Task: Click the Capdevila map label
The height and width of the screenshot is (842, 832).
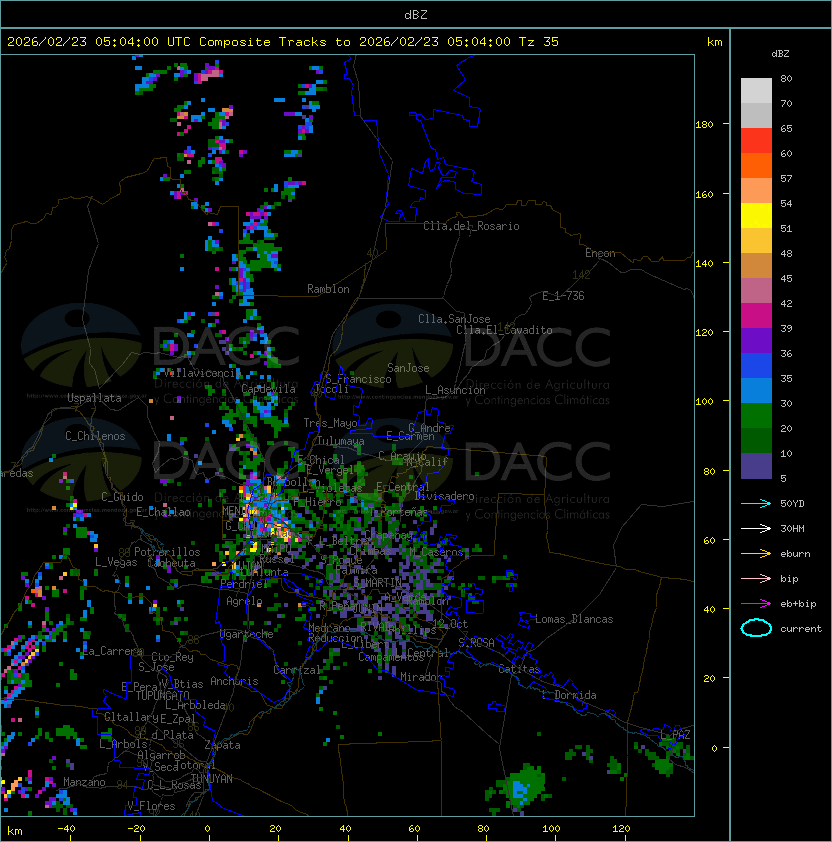Action: pos(268,388)
